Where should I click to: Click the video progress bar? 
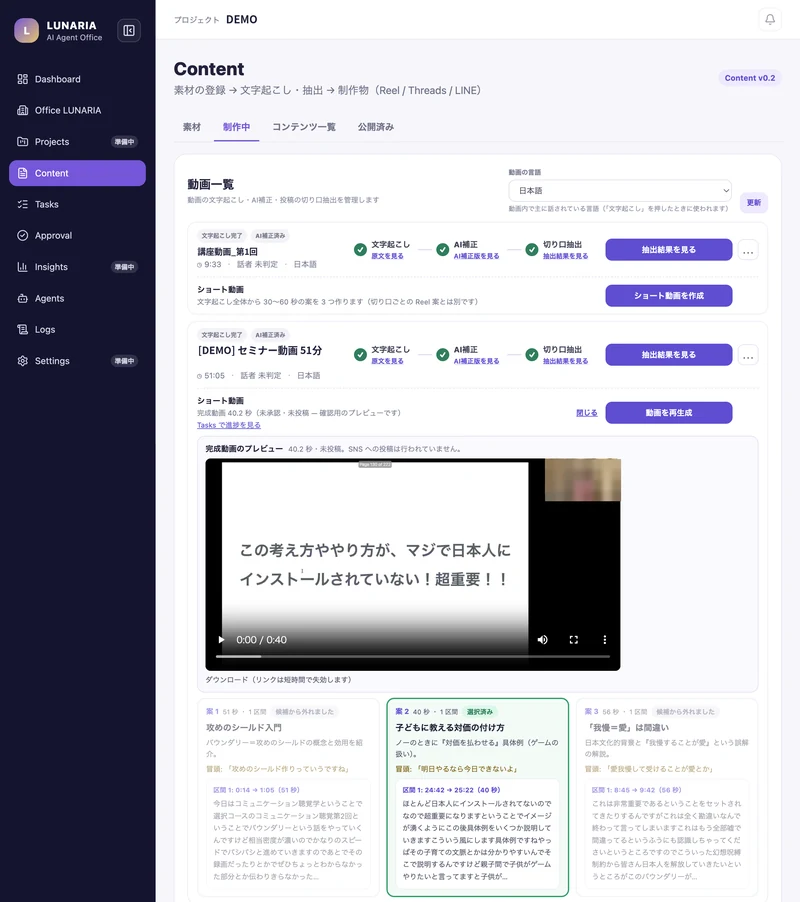[412, 656]
